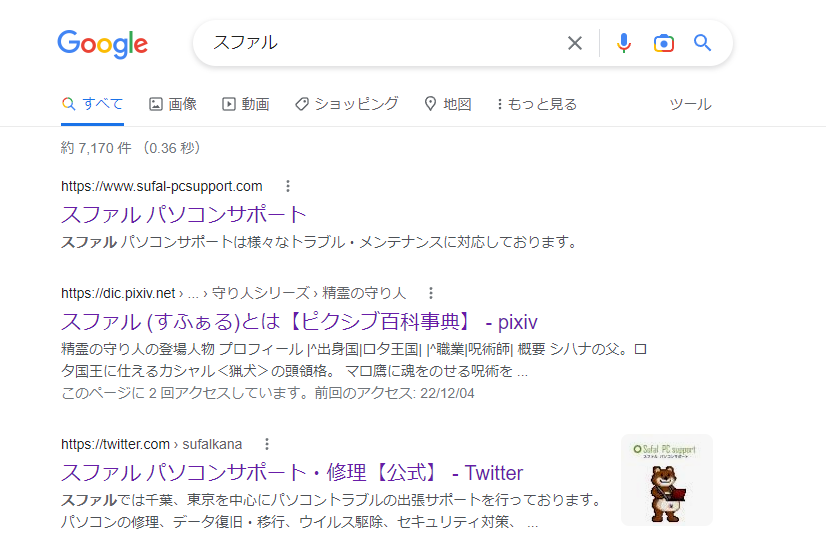Viewport: 826px width, 559px height.
Task: Open the Twitter 公式 result link
Action: click(x=292, y=473)
